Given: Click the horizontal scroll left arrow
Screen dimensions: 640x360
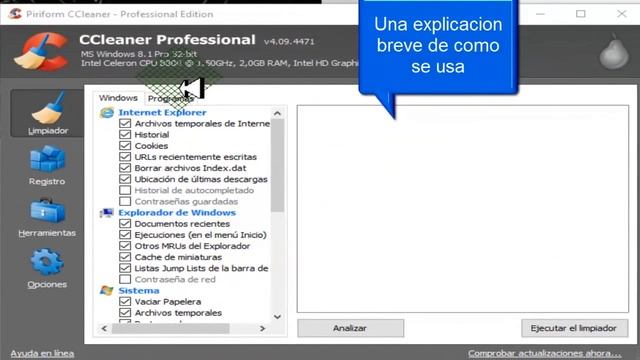Looking at the screenshot, I should click(x=104, y=329).
